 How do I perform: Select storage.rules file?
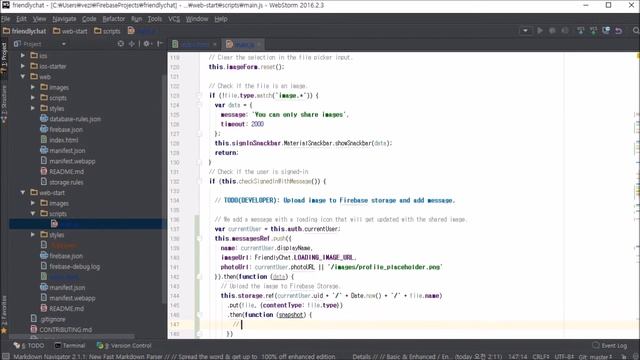(66, 182)
